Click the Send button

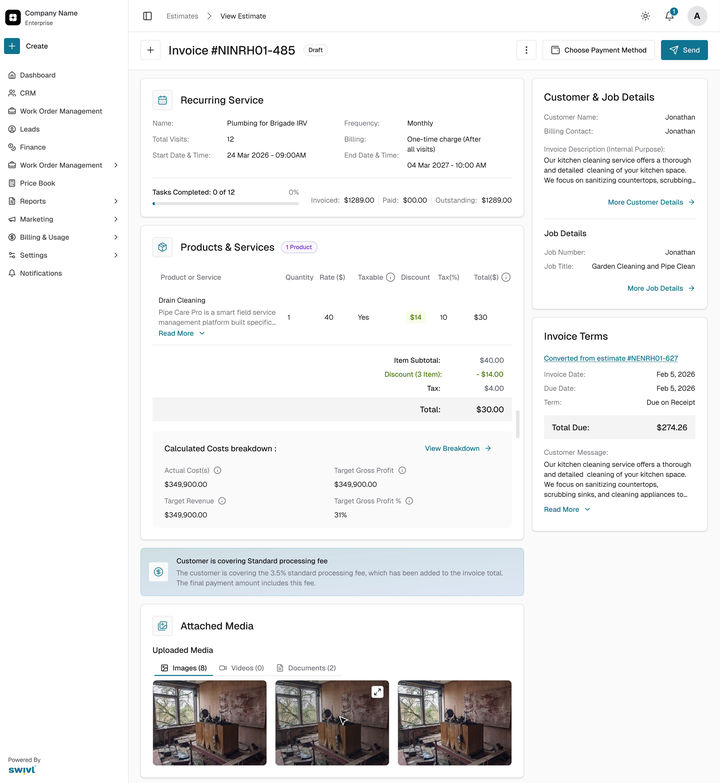pyautogui.click(x=684, y=50)
